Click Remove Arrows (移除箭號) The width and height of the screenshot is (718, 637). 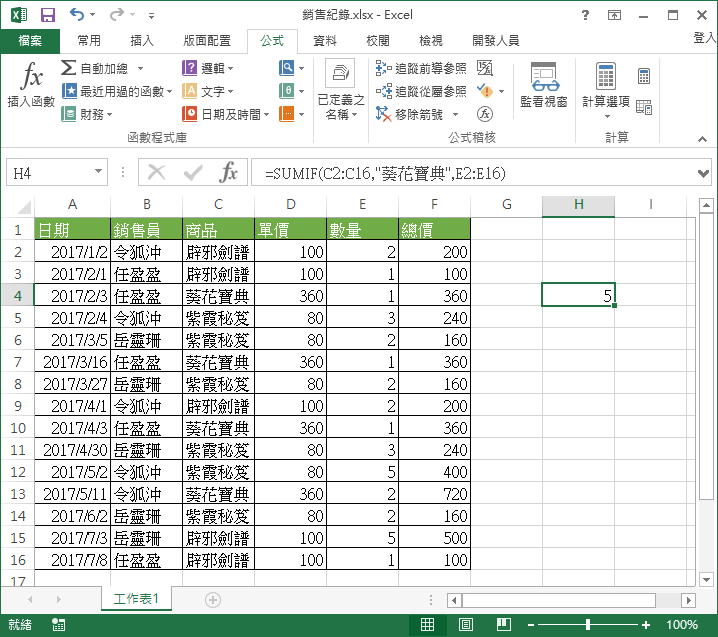410,114
